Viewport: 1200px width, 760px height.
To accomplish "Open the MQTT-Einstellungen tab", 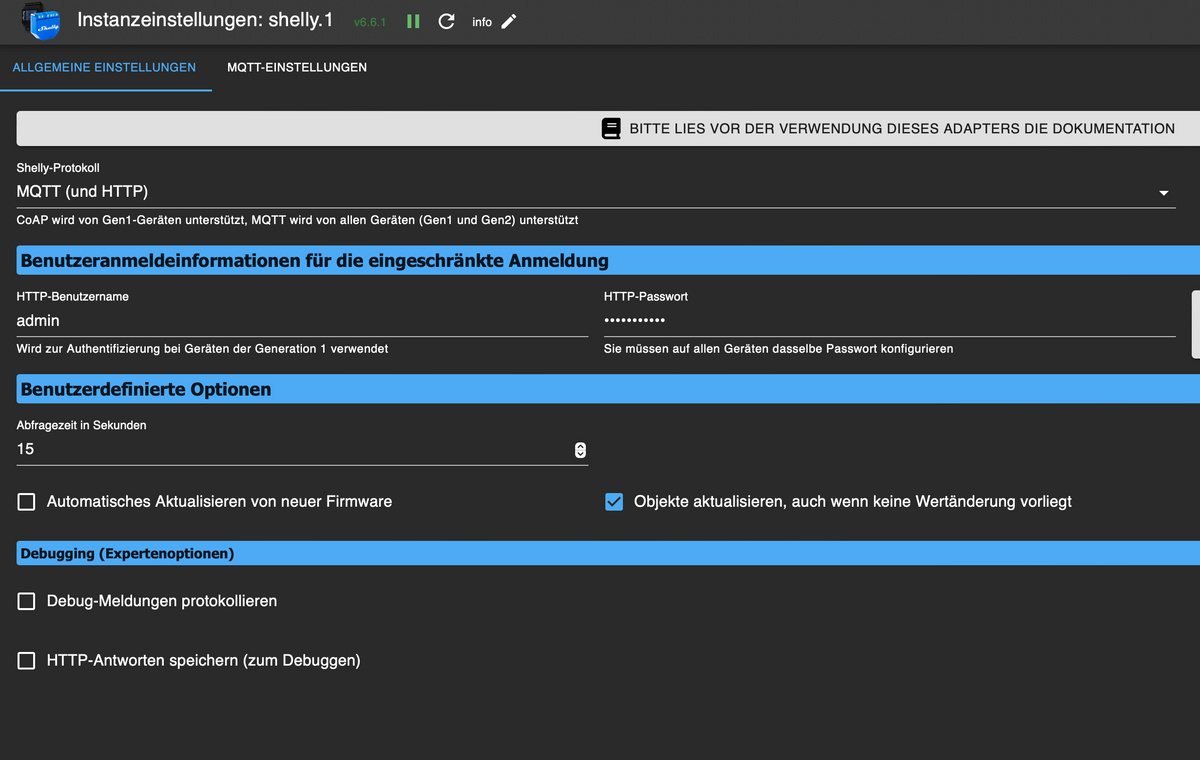I will 297,67.
